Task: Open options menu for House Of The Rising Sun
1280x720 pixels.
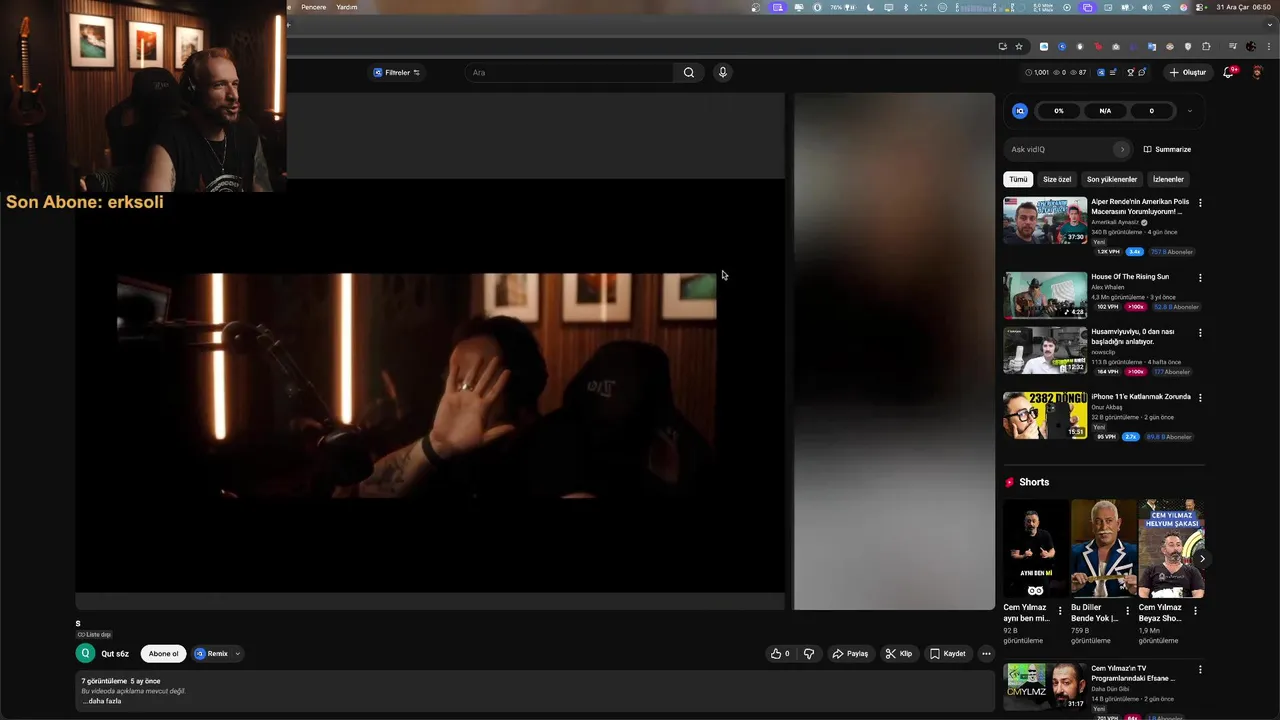Action: tap(1200, 277)
